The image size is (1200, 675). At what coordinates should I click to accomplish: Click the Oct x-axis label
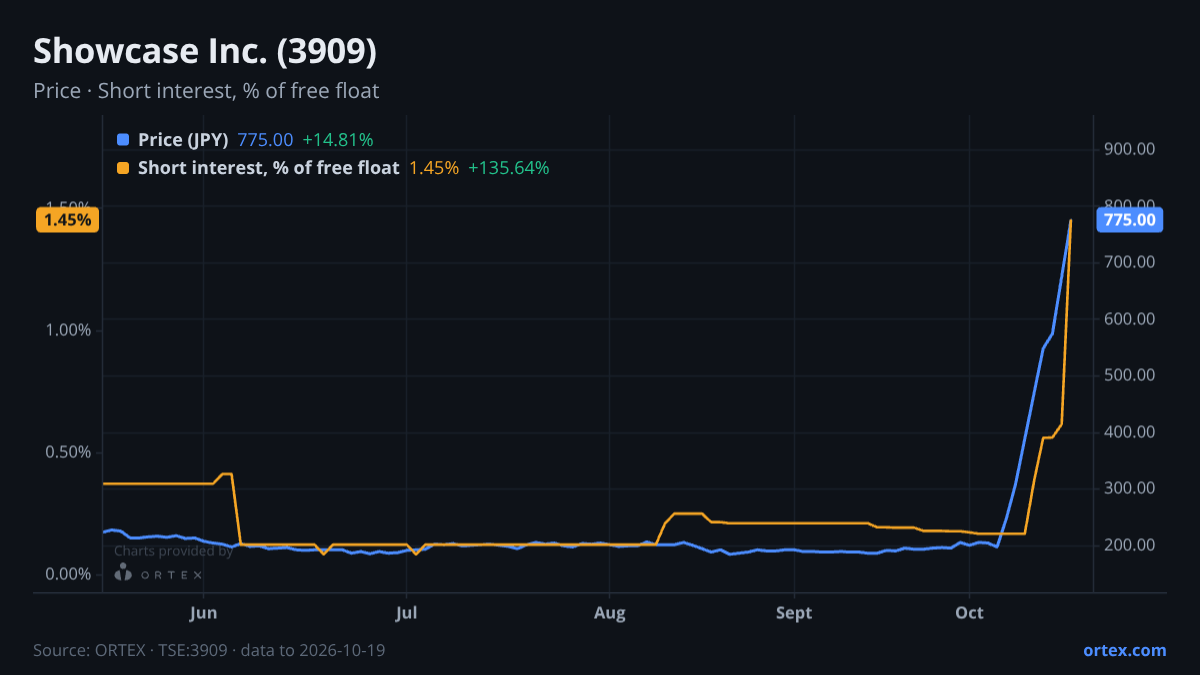969,613
